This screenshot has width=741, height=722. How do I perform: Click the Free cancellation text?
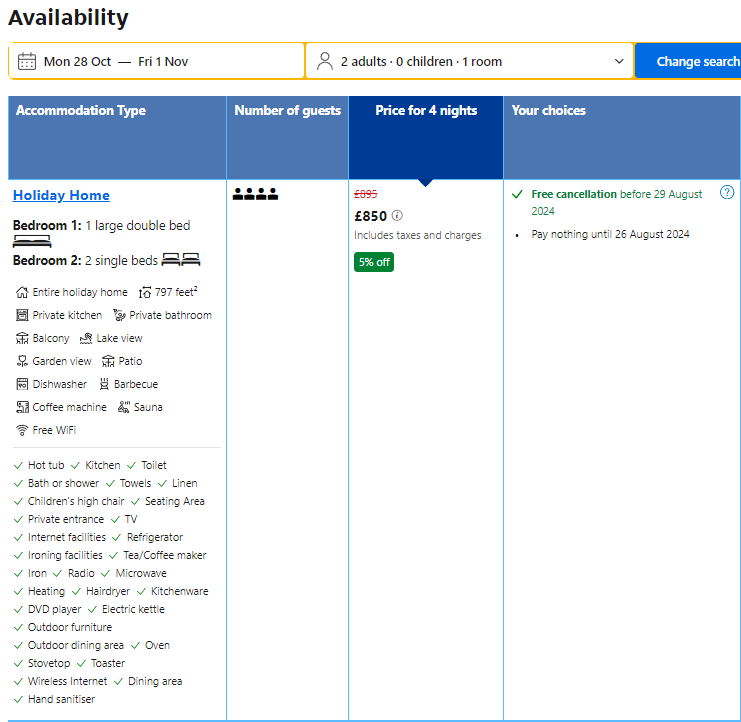[x=574, y=194]
